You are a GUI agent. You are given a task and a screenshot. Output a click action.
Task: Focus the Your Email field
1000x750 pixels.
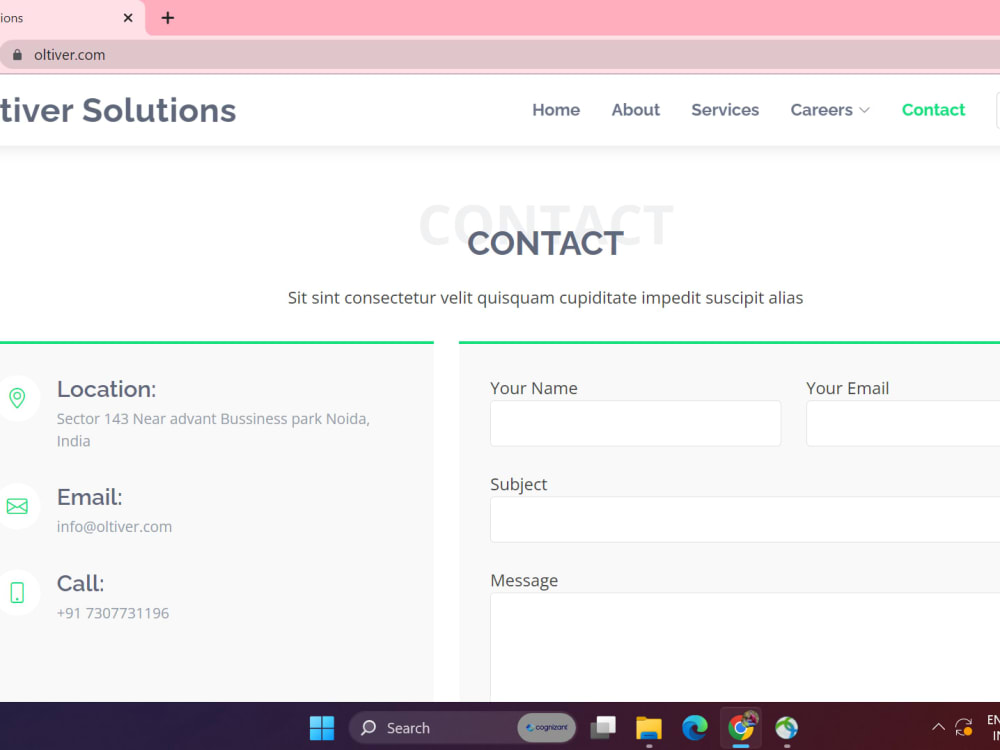click(903, 423)
